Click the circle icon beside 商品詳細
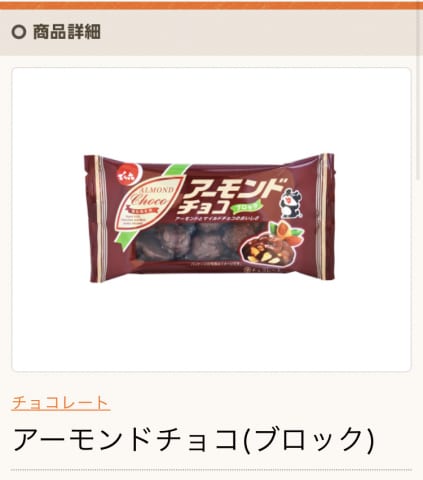Screen dimensions: 423x480 click(19, 32)
